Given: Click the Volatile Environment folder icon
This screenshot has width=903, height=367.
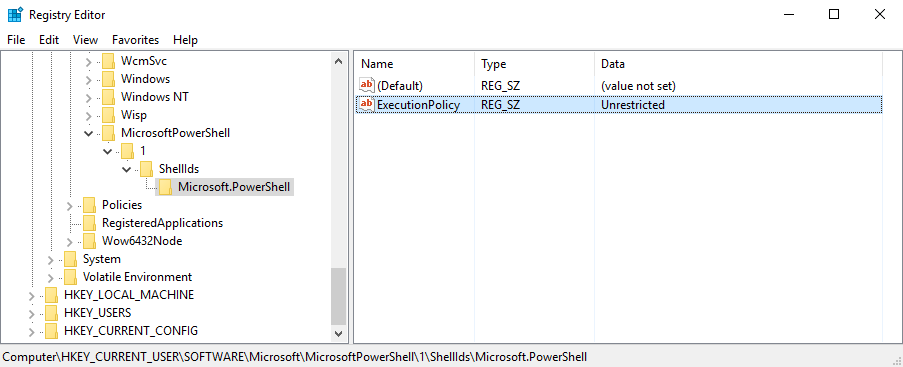Looking at the screenshot, I should pos(70,277).
